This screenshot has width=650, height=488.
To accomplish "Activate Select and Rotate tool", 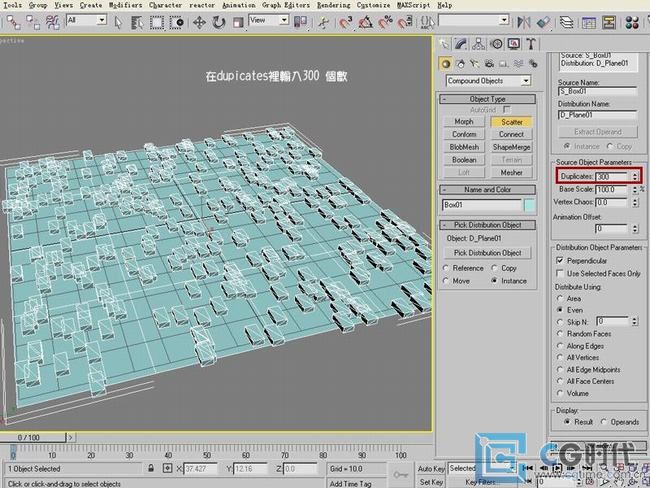I will pyautogui.click(x=218, y=22).
